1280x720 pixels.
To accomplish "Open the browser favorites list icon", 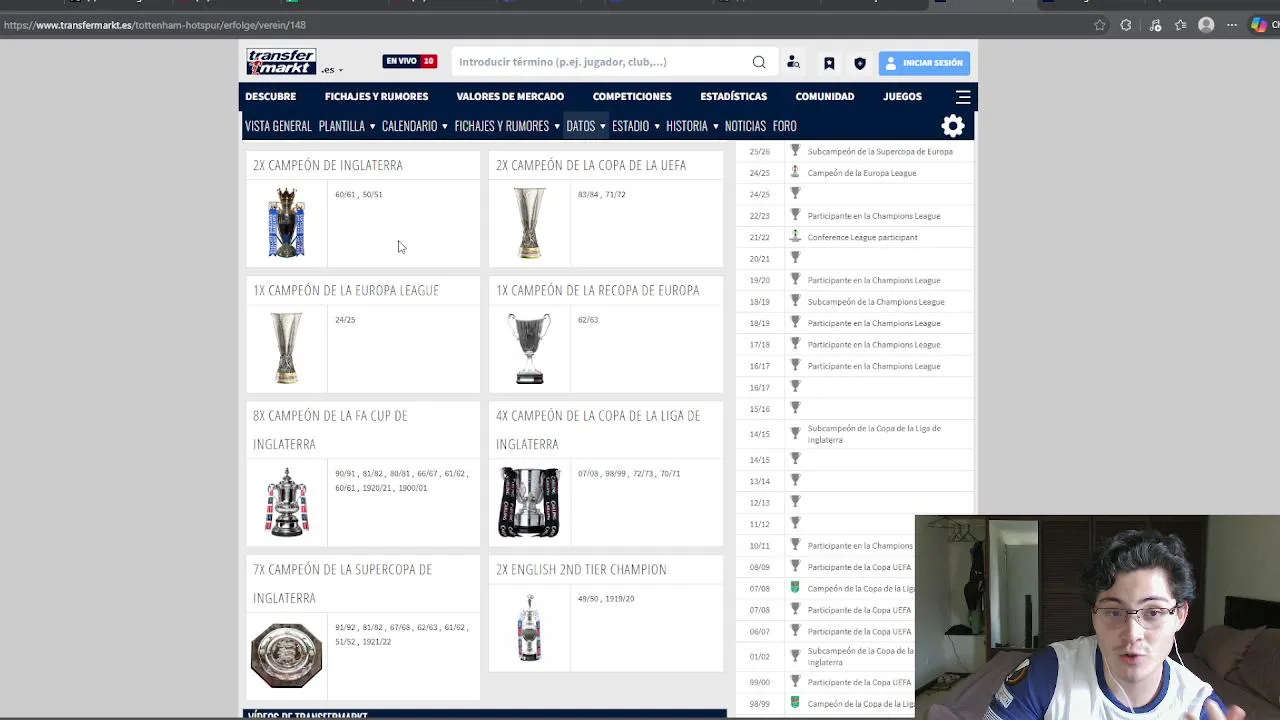I will tap(1181, 25).
